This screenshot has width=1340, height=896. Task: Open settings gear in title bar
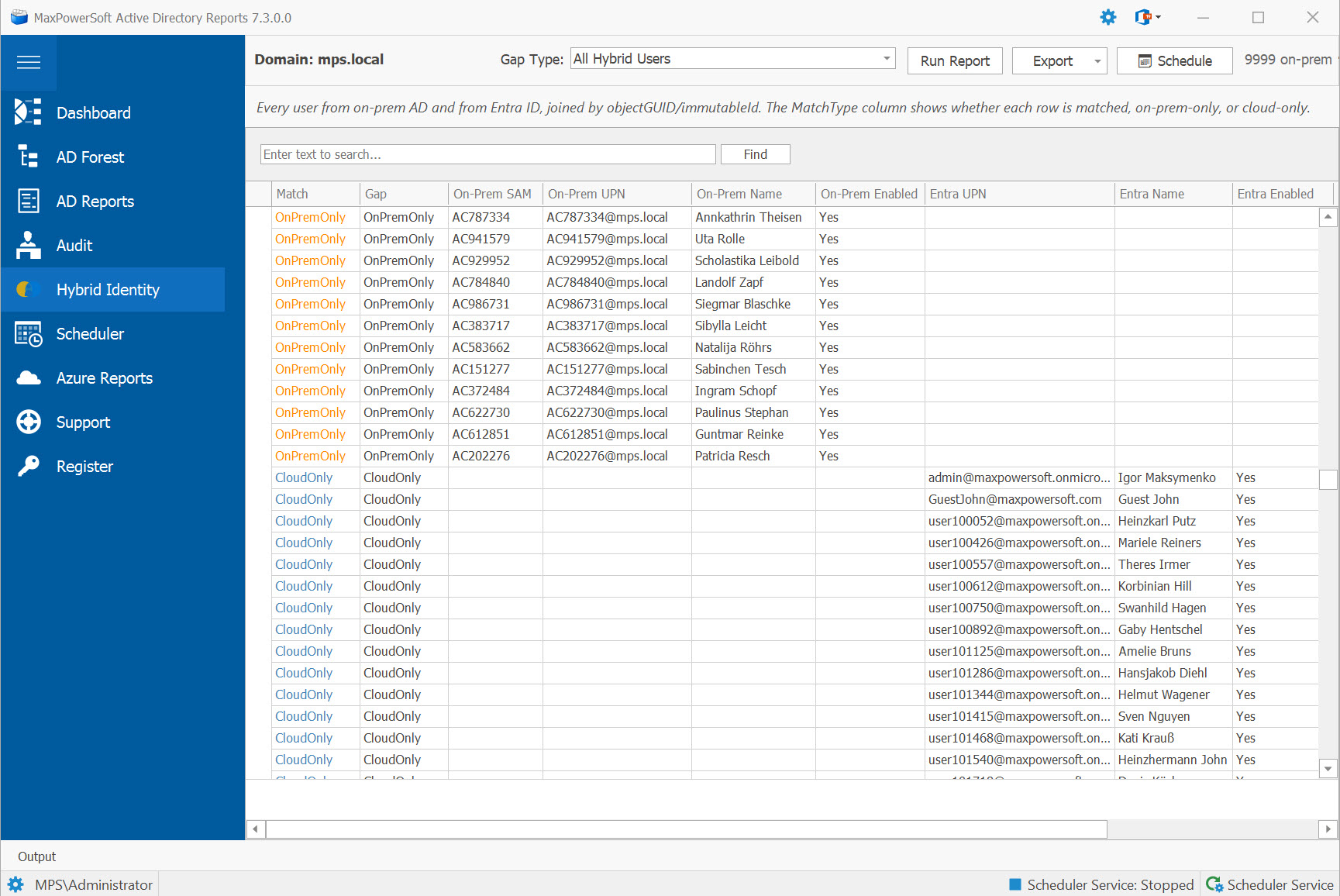pos(1108,17)
